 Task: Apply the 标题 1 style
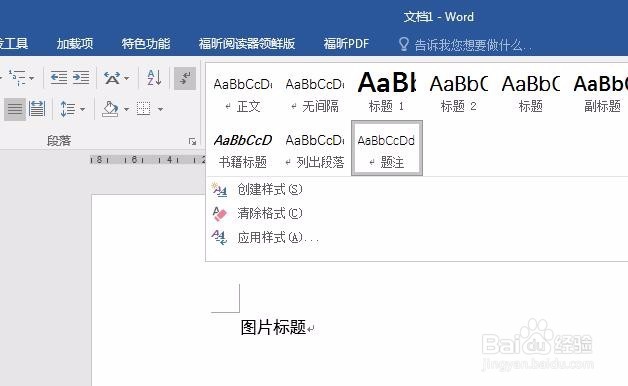pos(387,94)
